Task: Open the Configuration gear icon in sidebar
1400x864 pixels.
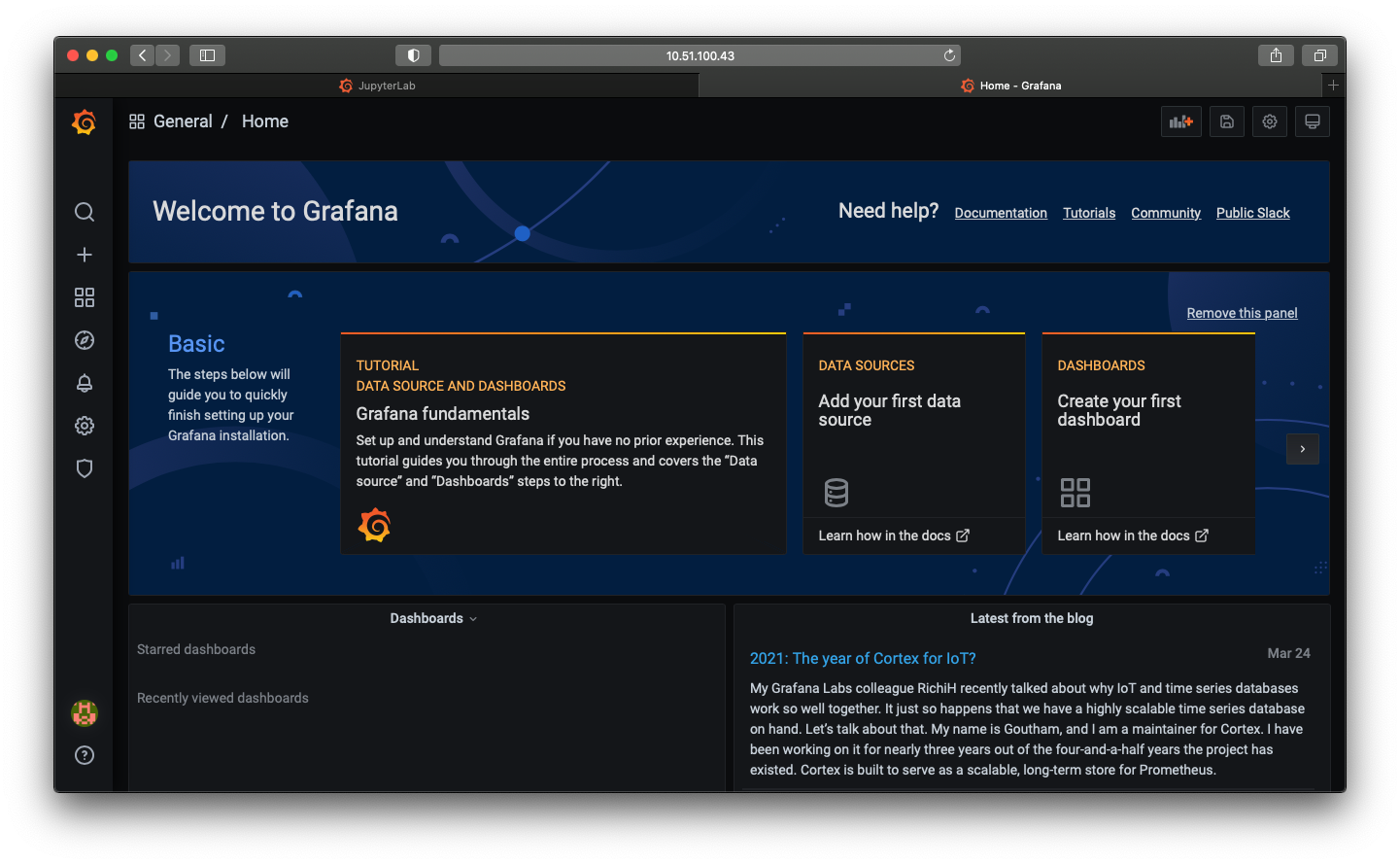Action: tap(85, 426)
